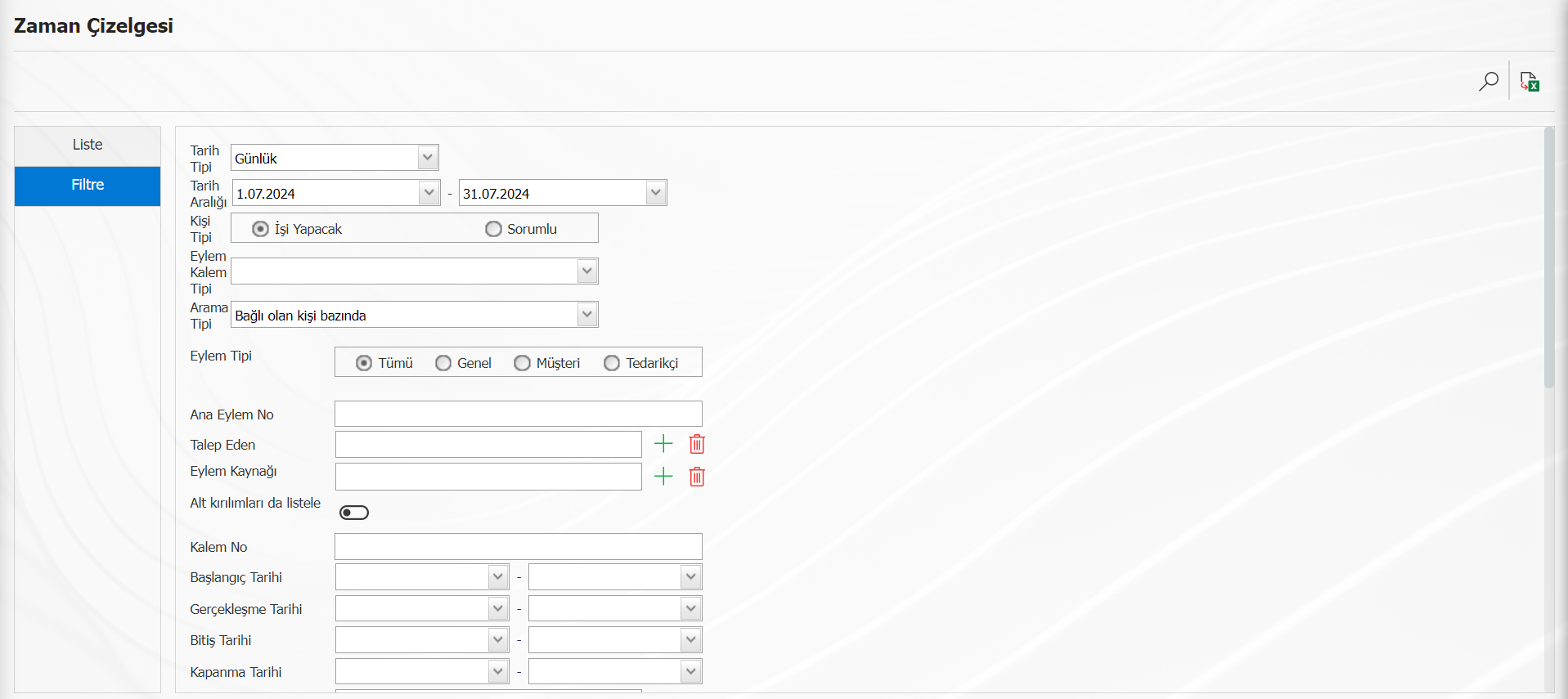1568x699 pixels.
Task: Open the second Bitiş Tarihi date dropdown
Action: pos(691,639)
